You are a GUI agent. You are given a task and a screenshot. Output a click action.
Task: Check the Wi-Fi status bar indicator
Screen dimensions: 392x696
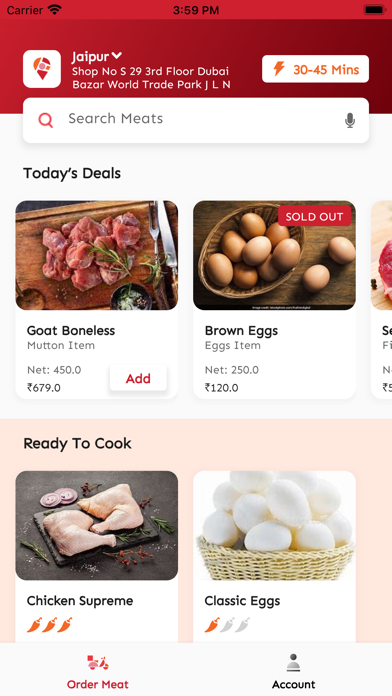(x=54, y=10)
